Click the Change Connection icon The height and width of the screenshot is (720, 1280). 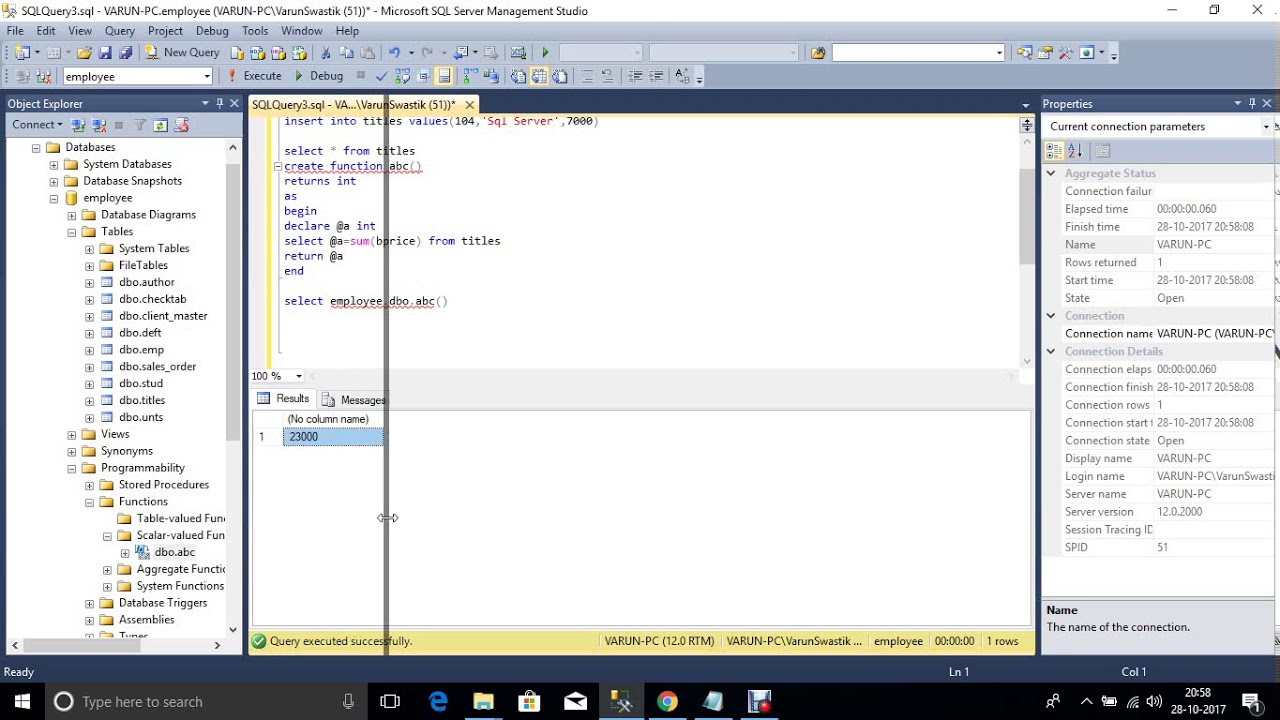point(43,76)
